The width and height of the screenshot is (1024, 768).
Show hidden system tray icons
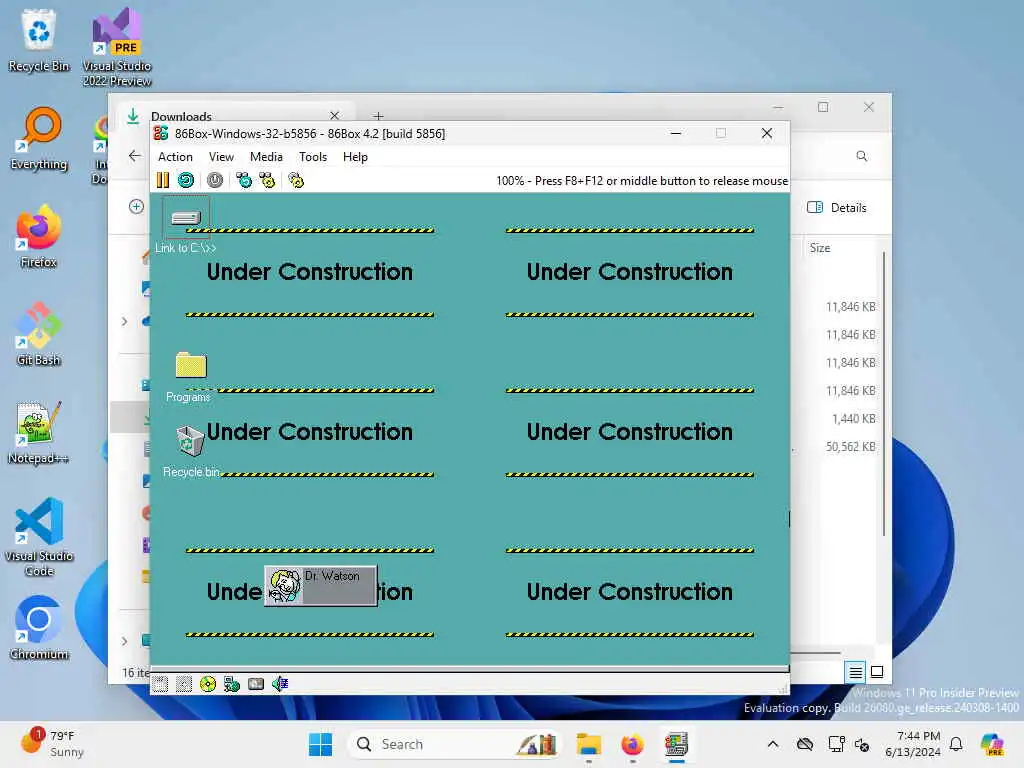[773, 744]
